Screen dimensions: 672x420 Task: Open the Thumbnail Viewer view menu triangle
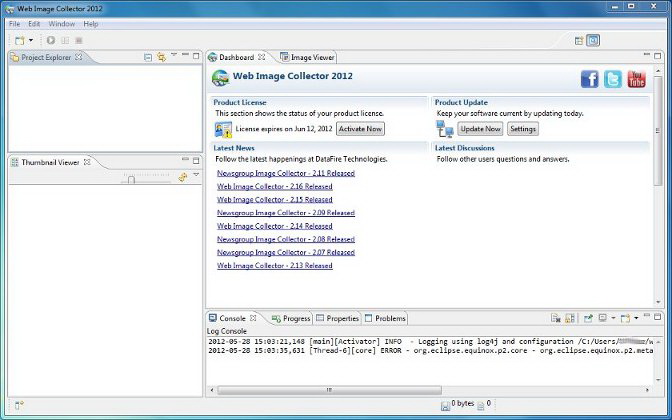click(x=196, y=175)
